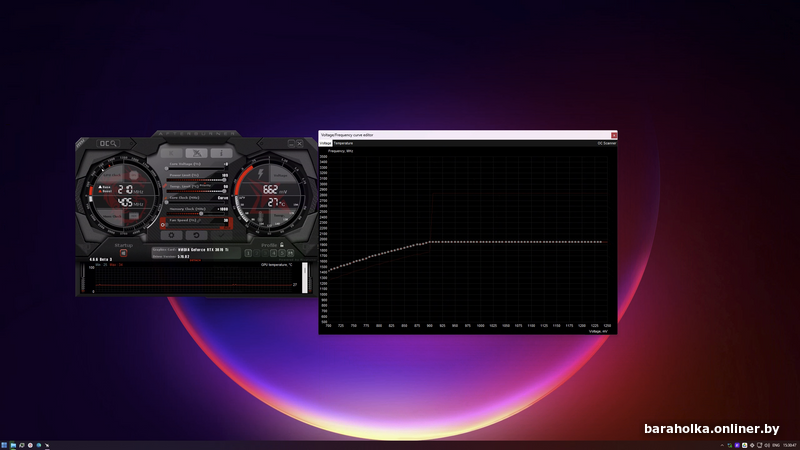This screenshot has height=450, width=800.
Task: Select profile slot 4
Action: pyautogui.click(x=273, y=253)
